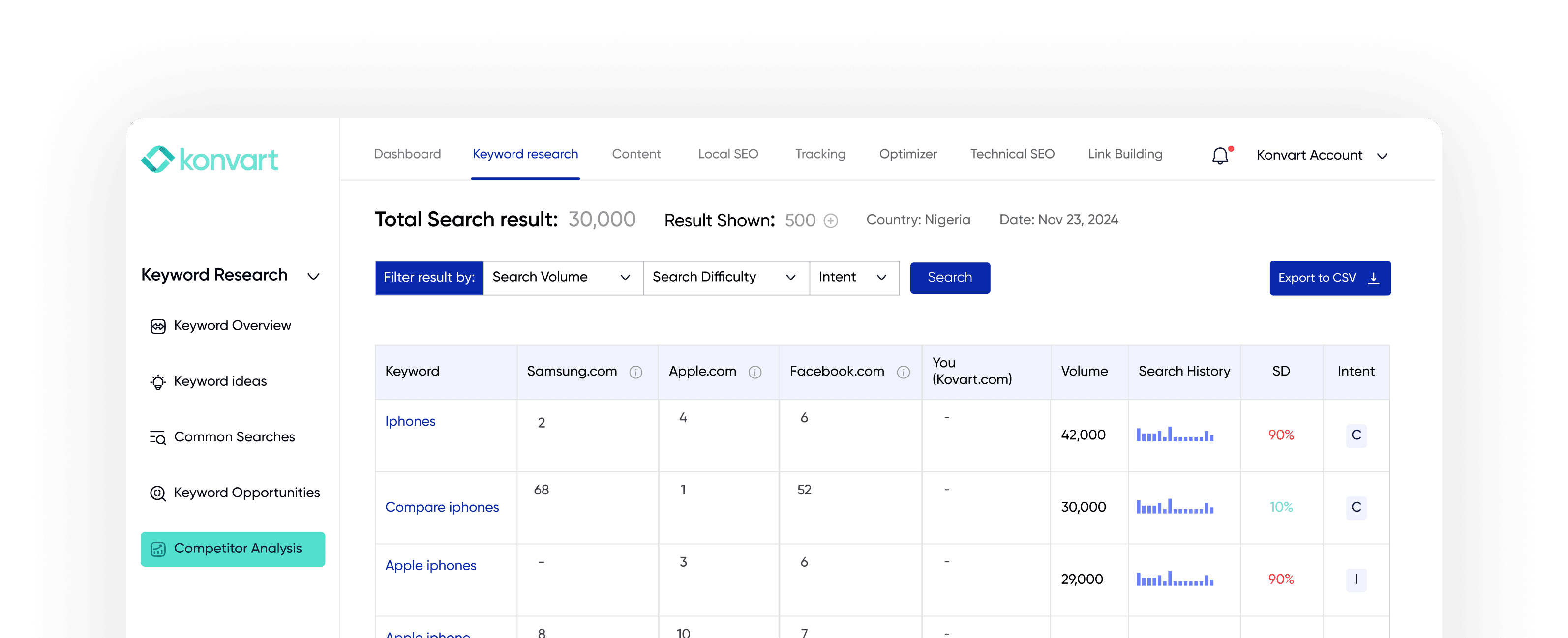This screenshot has height=638, width=1568.
Task: Open the Compare iphones keyword link
Action: [442, 507]
